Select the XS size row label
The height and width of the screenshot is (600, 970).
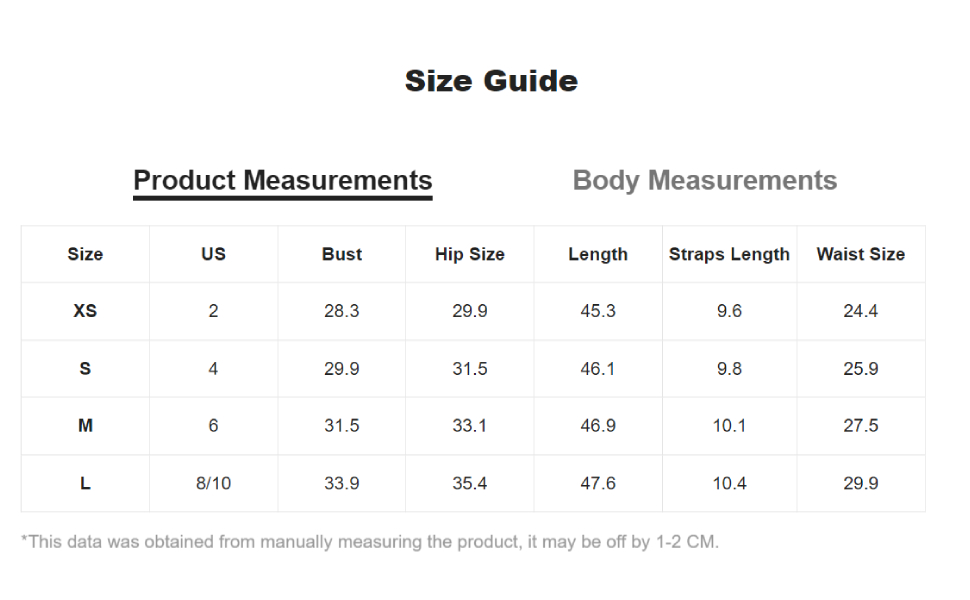pyautogui.click(x=85, y=311)
